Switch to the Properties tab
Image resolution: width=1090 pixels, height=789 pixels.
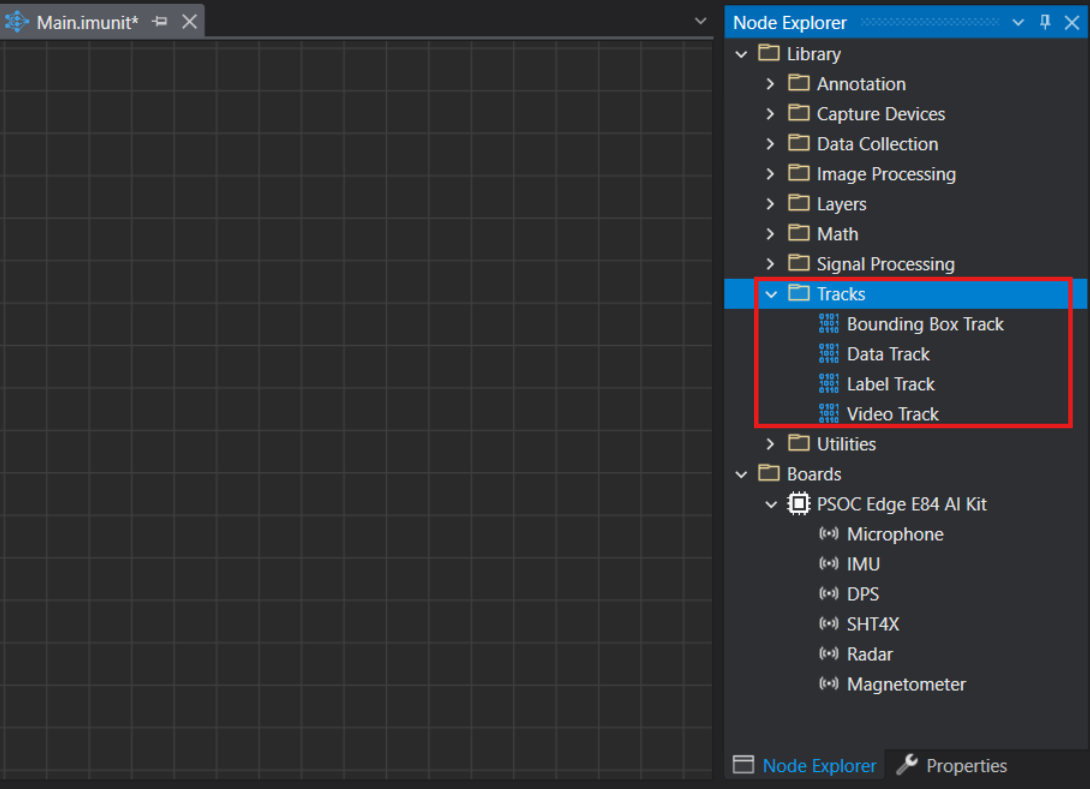coord(952,766)
